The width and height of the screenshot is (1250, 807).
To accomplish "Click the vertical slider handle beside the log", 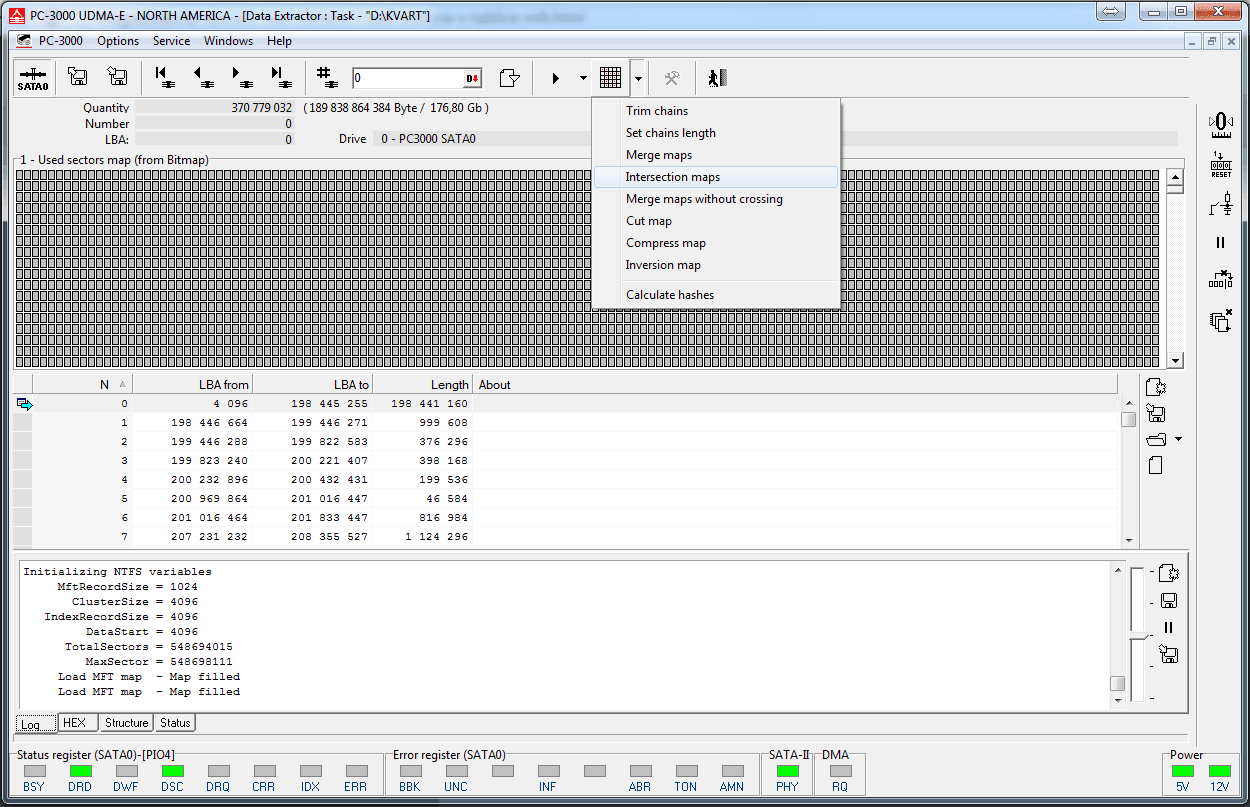I will 1137,636.
